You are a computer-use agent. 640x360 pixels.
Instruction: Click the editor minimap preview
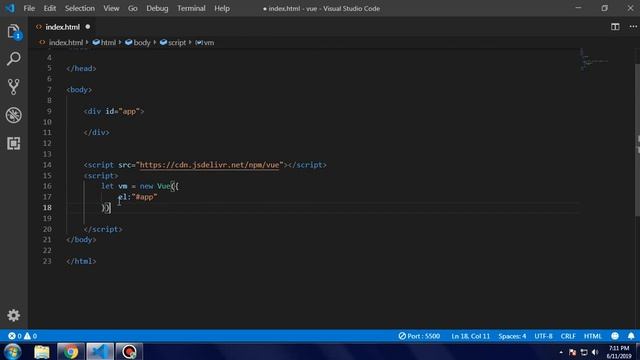point(594,60)
